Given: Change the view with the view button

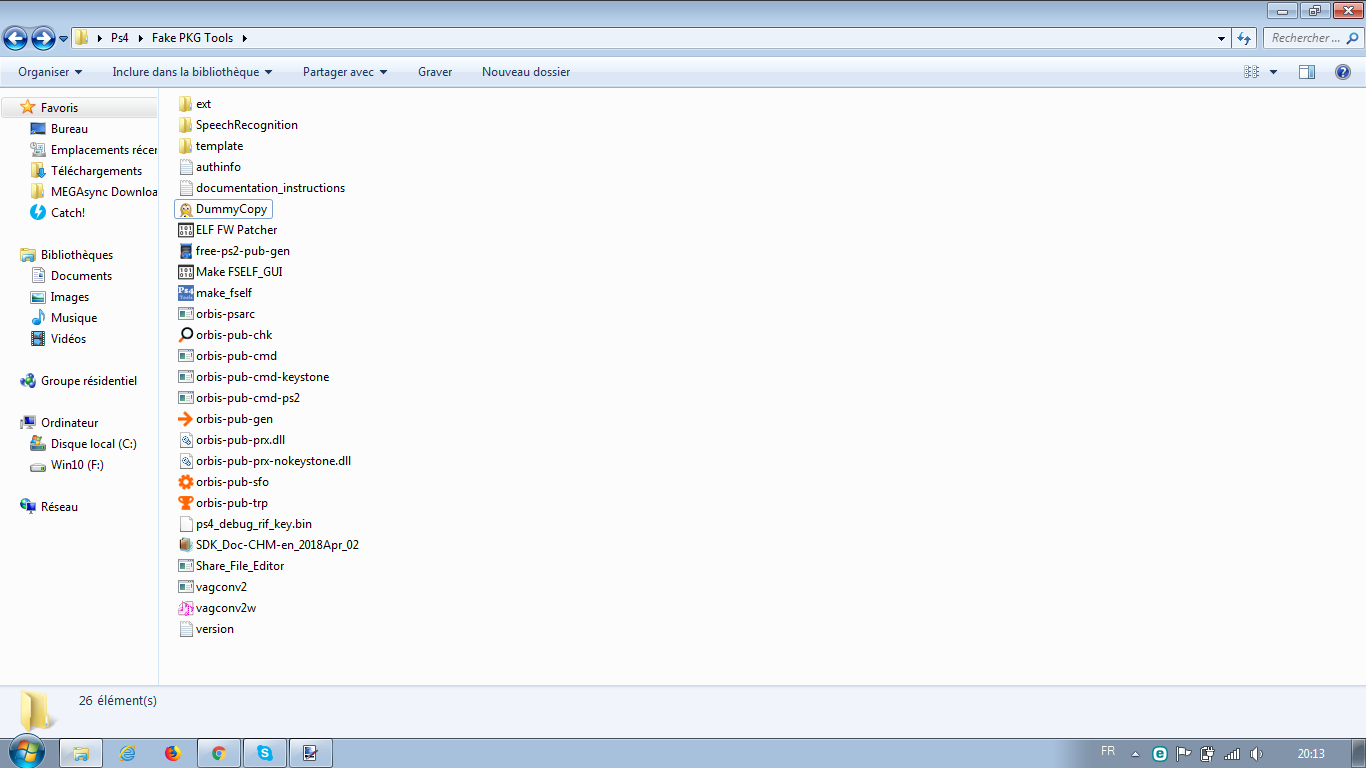Looking at the screenshot, I should click(x=1251, y=72).
